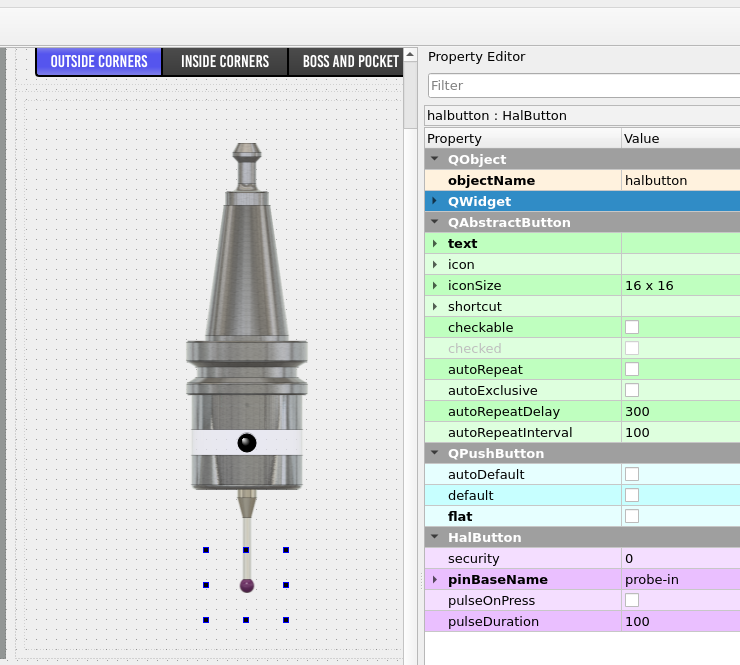Image resolution: width=740 pixels, height=665 pixels.
Task: Switch to the INSIDE CORNERS tab
Action: coord(225,62)
